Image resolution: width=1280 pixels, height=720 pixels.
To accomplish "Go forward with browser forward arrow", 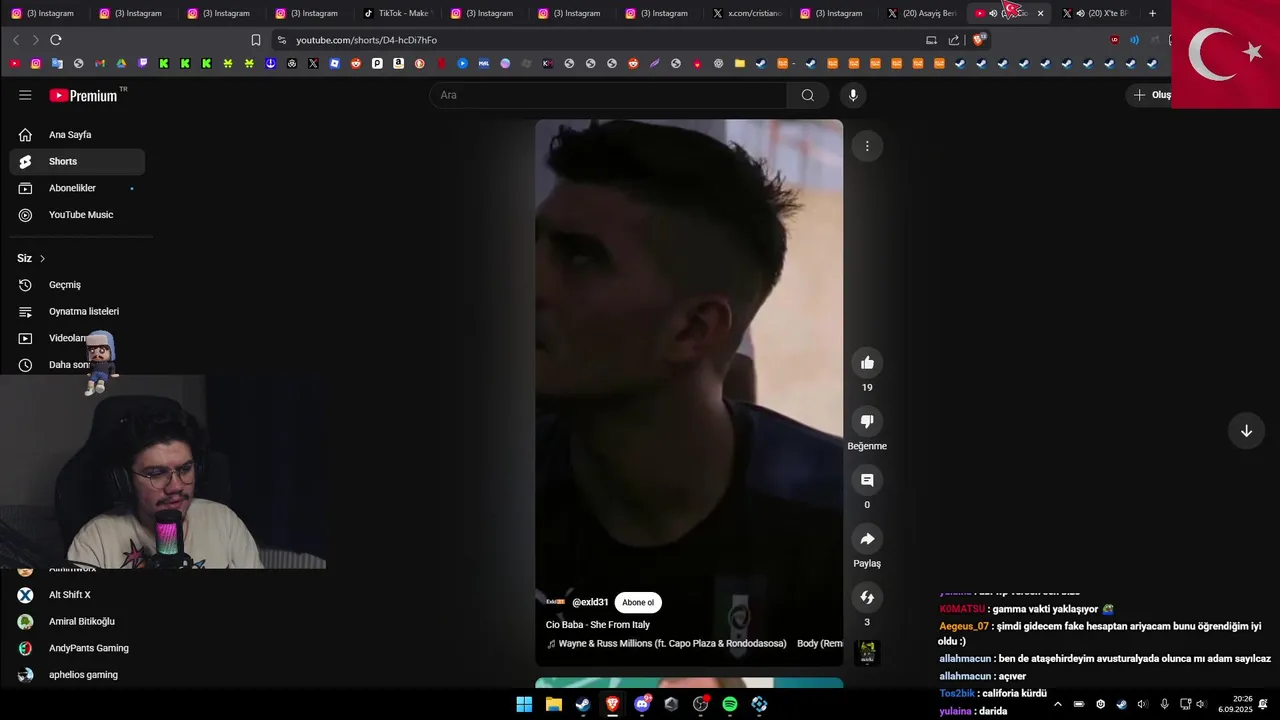I will (x=36, y=40).
